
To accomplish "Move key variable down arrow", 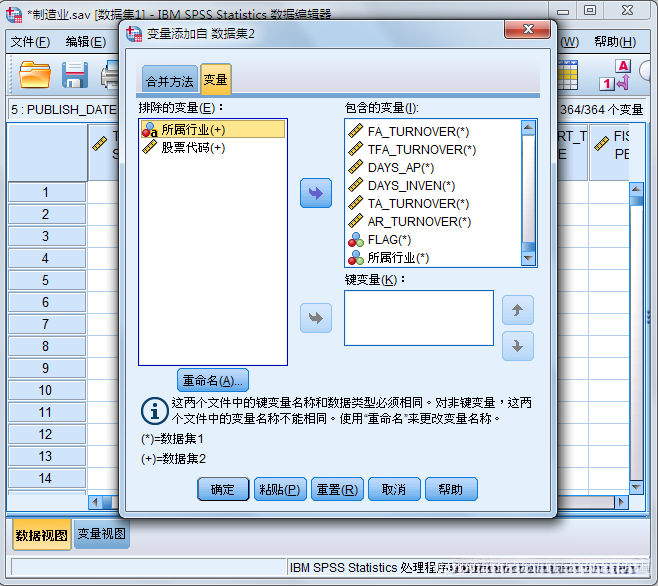I will point(517,346).
